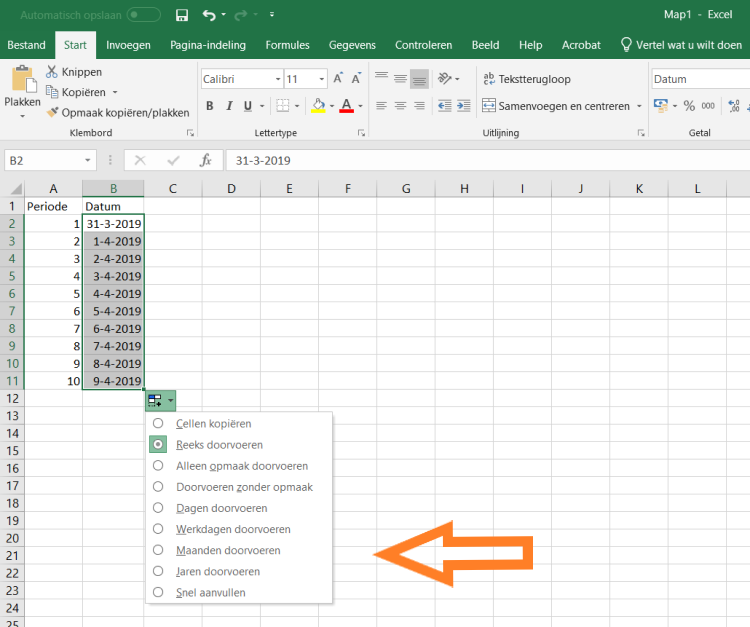
Task: Click the Knippen scissors icon
Action: pyautogui.click(x=52, y=72)
